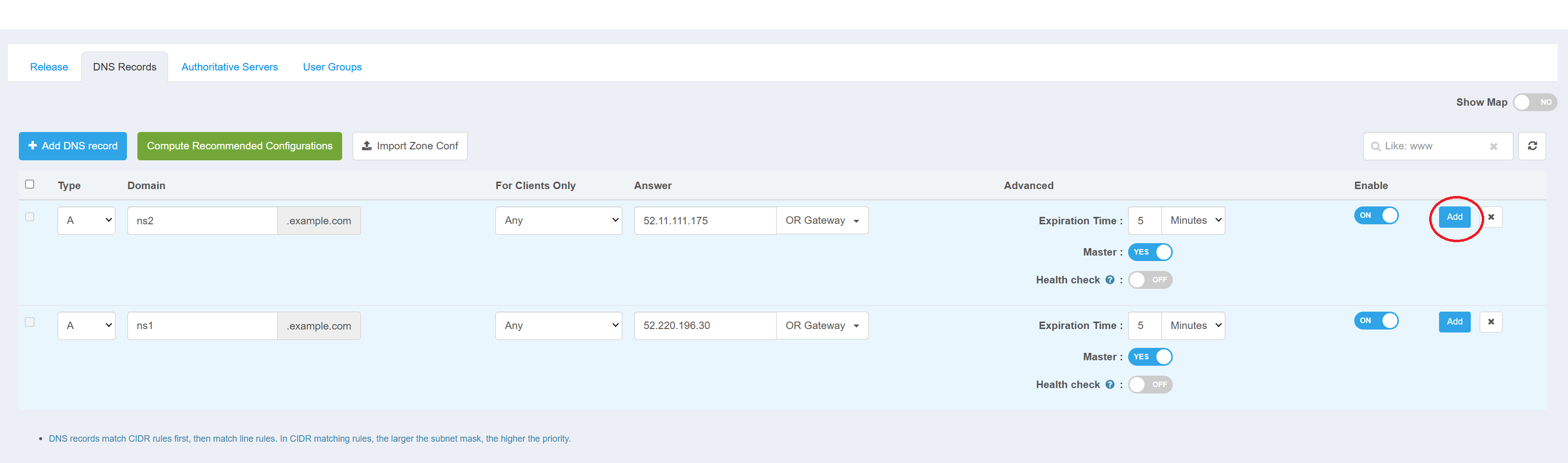Open the User Groups tab
Image resolution: width=1568 pixels, height=463 pixels.
[332, 67]
